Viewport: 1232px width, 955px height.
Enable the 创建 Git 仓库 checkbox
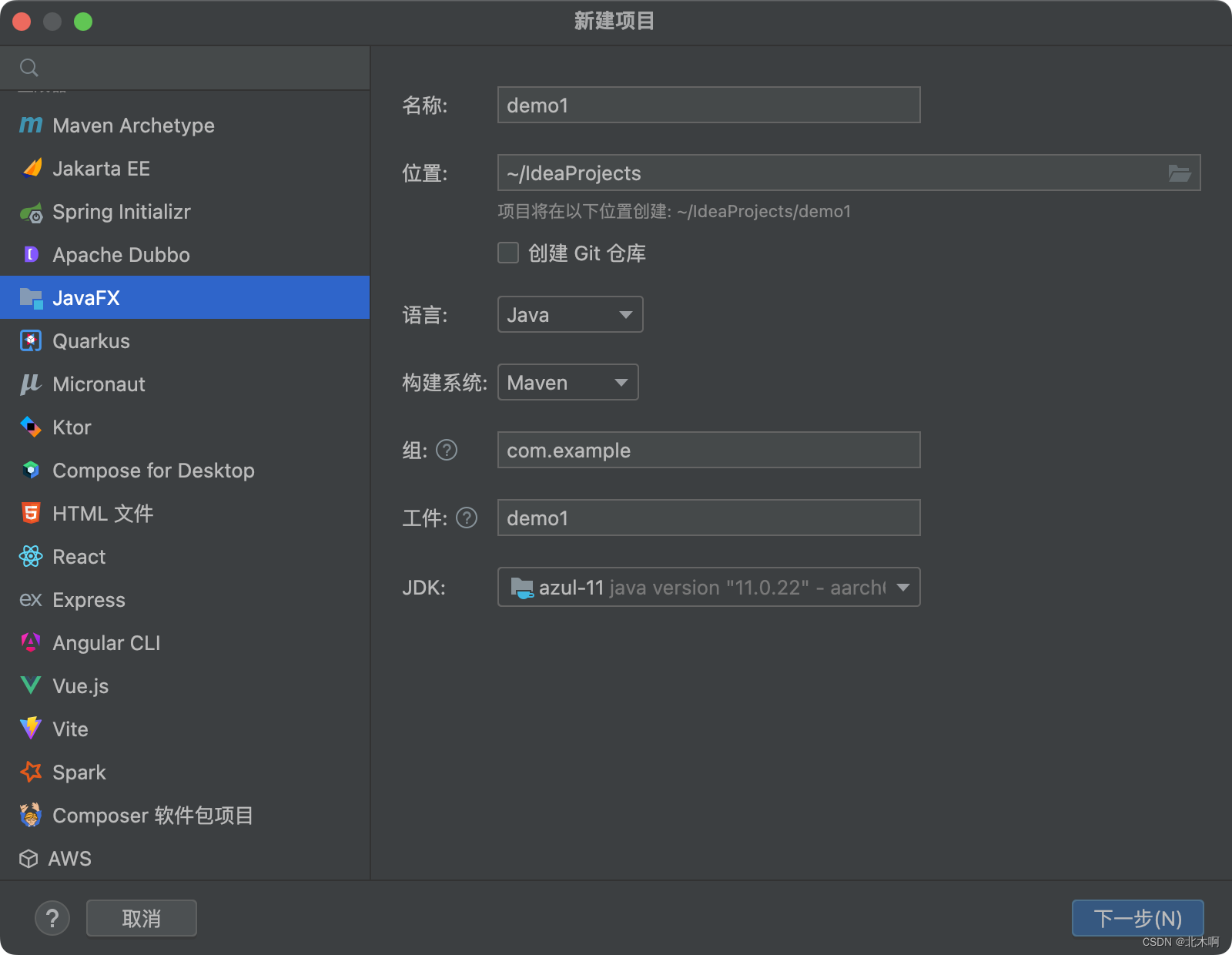[508, 253]
